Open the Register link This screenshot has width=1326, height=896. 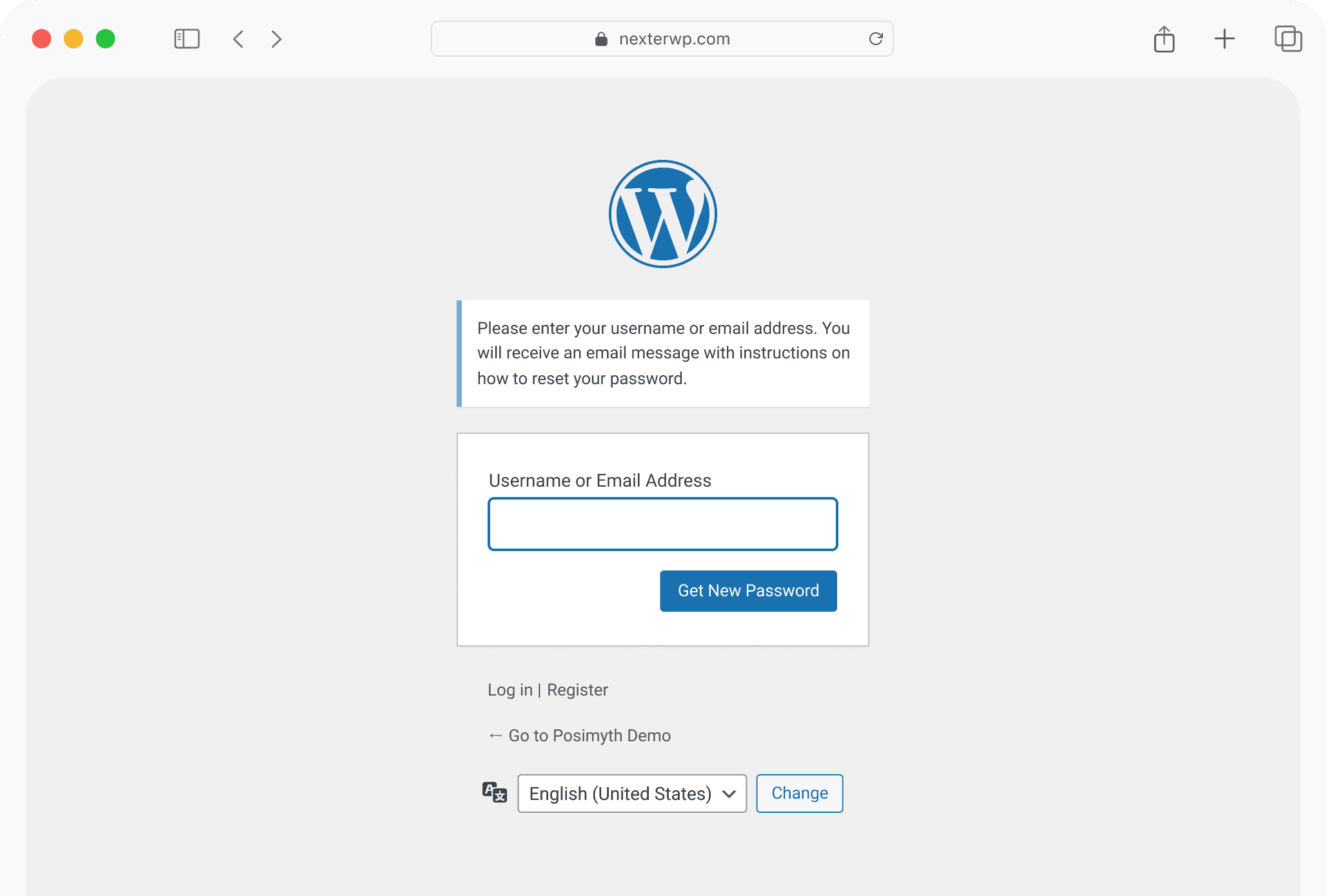tap(577, 689)
